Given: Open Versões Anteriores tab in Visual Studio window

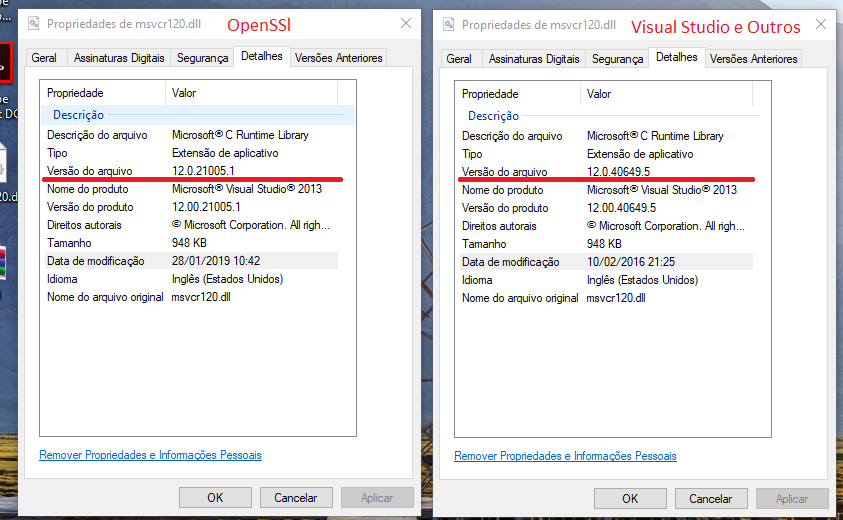Looking at the screenshot, I should click(754, 59).
